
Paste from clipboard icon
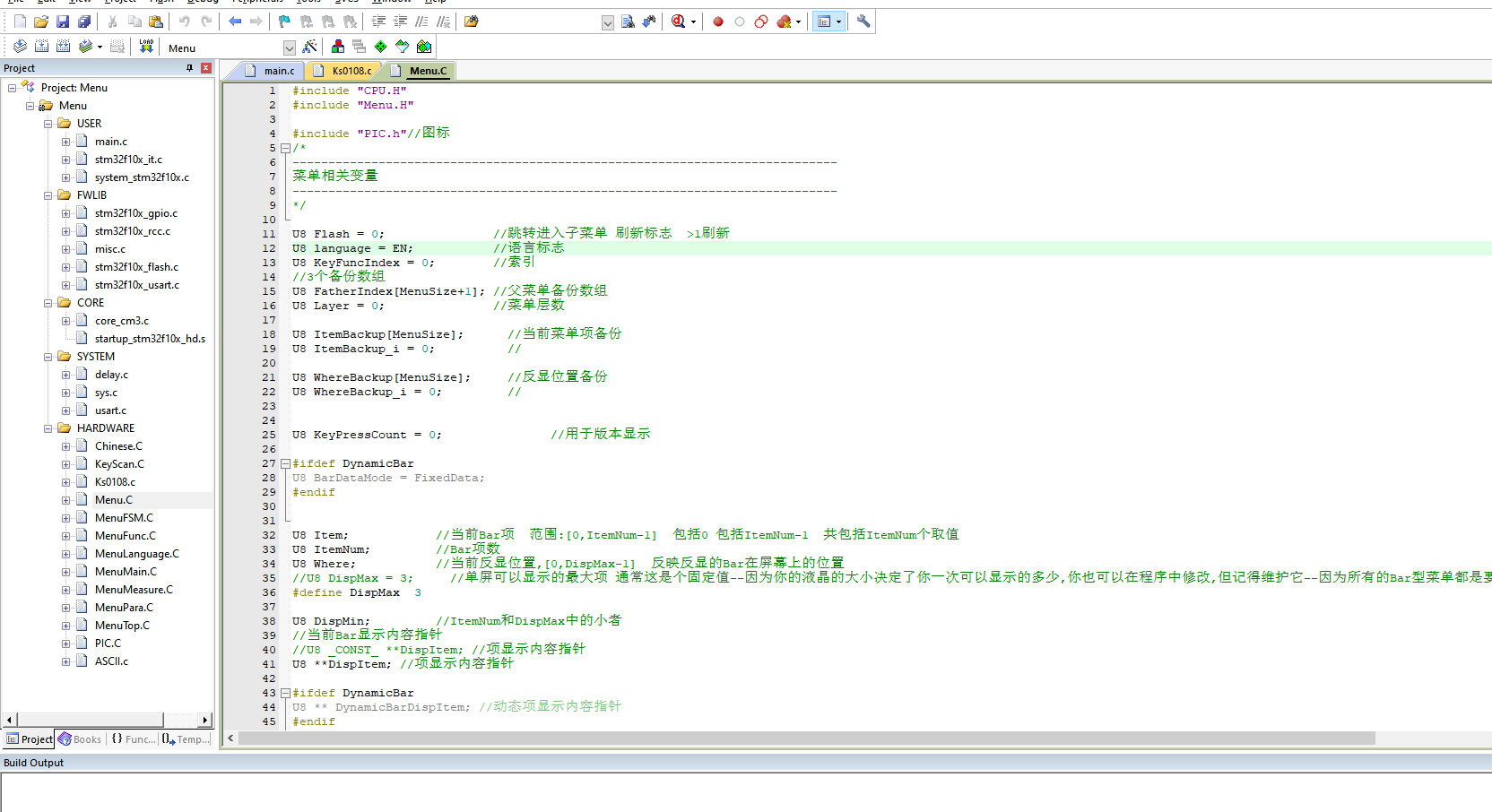[156, 22]
